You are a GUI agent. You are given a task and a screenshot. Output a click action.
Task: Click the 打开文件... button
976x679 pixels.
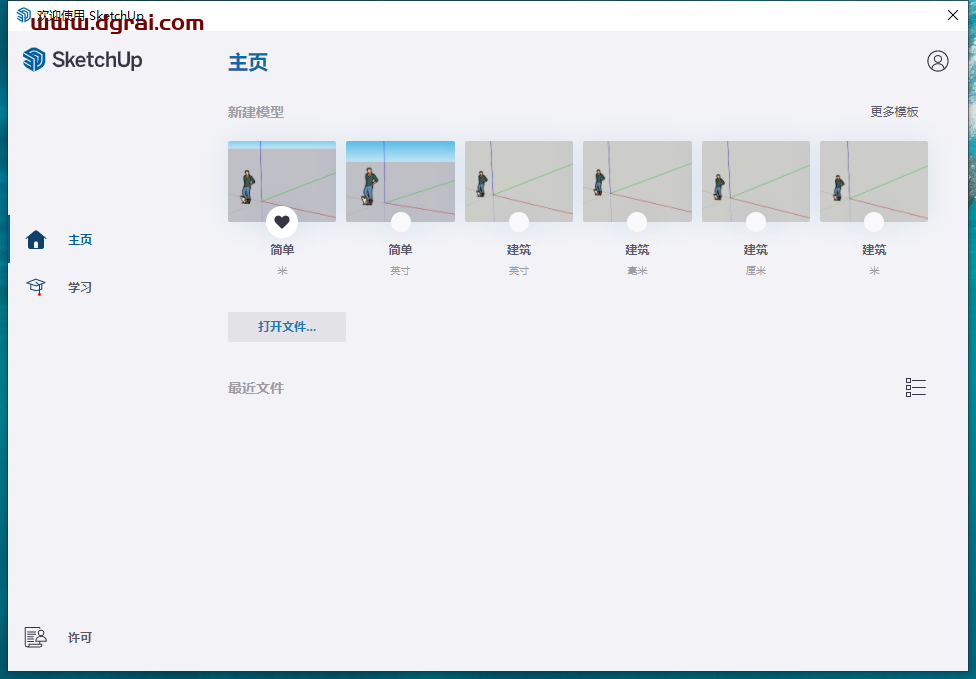click(287, 327)
